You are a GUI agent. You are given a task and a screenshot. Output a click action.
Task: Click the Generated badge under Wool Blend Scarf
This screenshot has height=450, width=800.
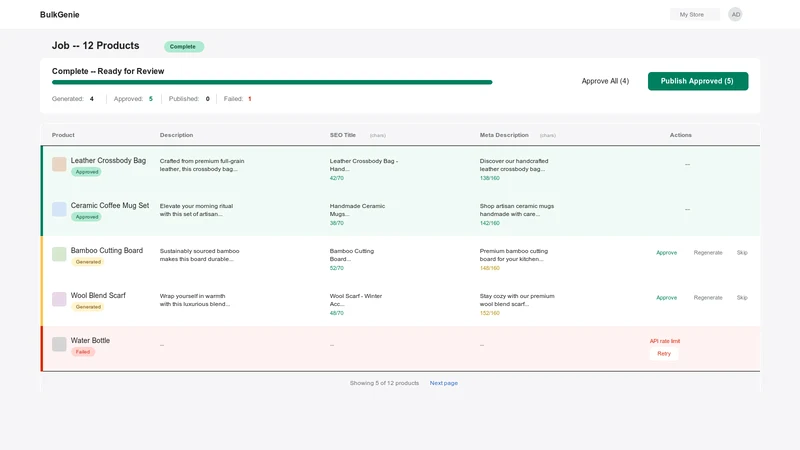(88, 307)
